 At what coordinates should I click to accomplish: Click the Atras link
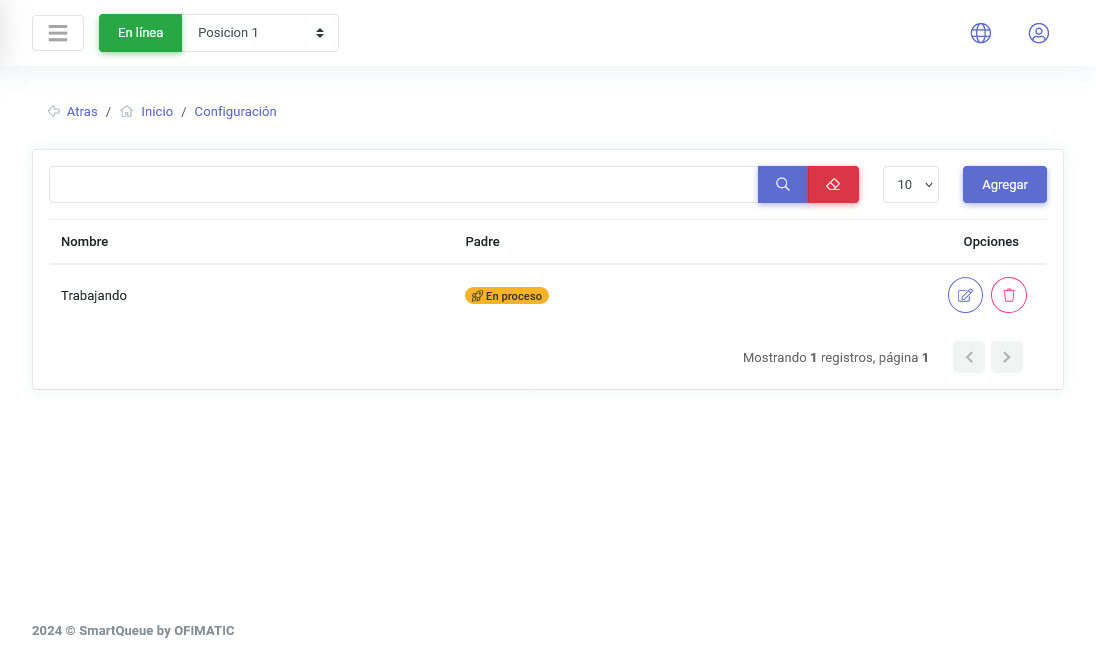[82, 112]
